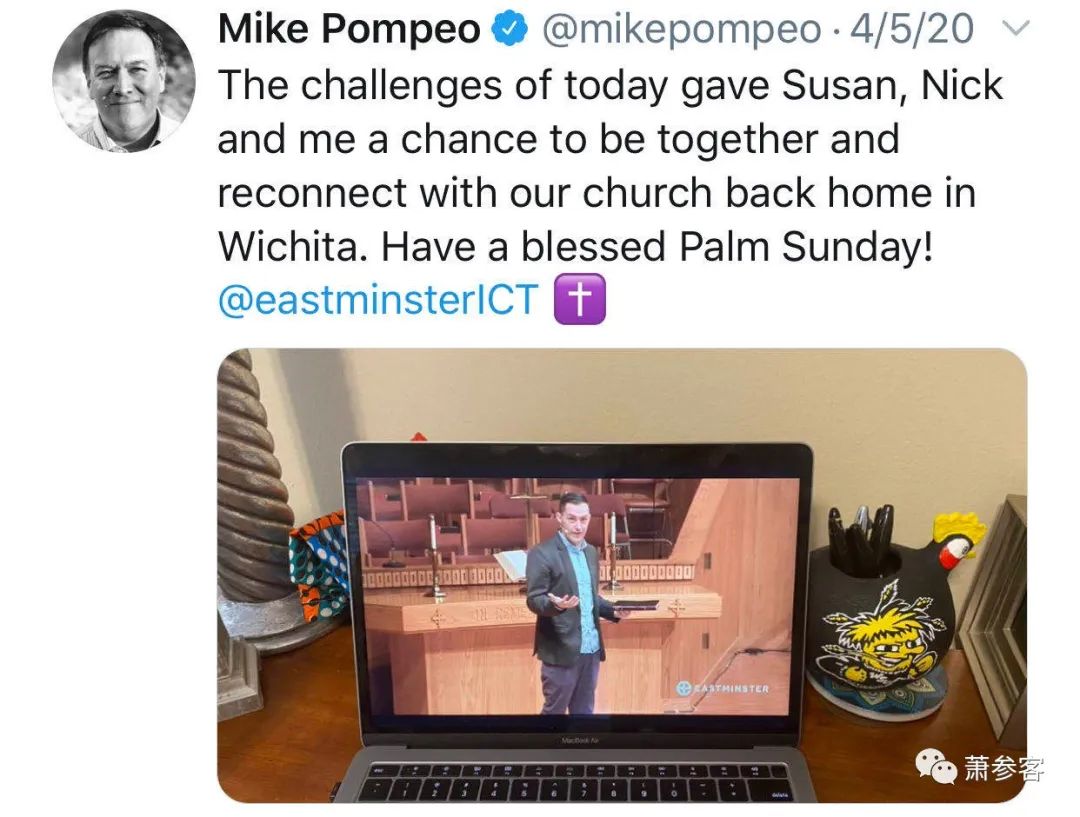The height and width of the screenshot is (817, 1080).
Task: Click the Mike Pompeo display name
Action: 349,29
